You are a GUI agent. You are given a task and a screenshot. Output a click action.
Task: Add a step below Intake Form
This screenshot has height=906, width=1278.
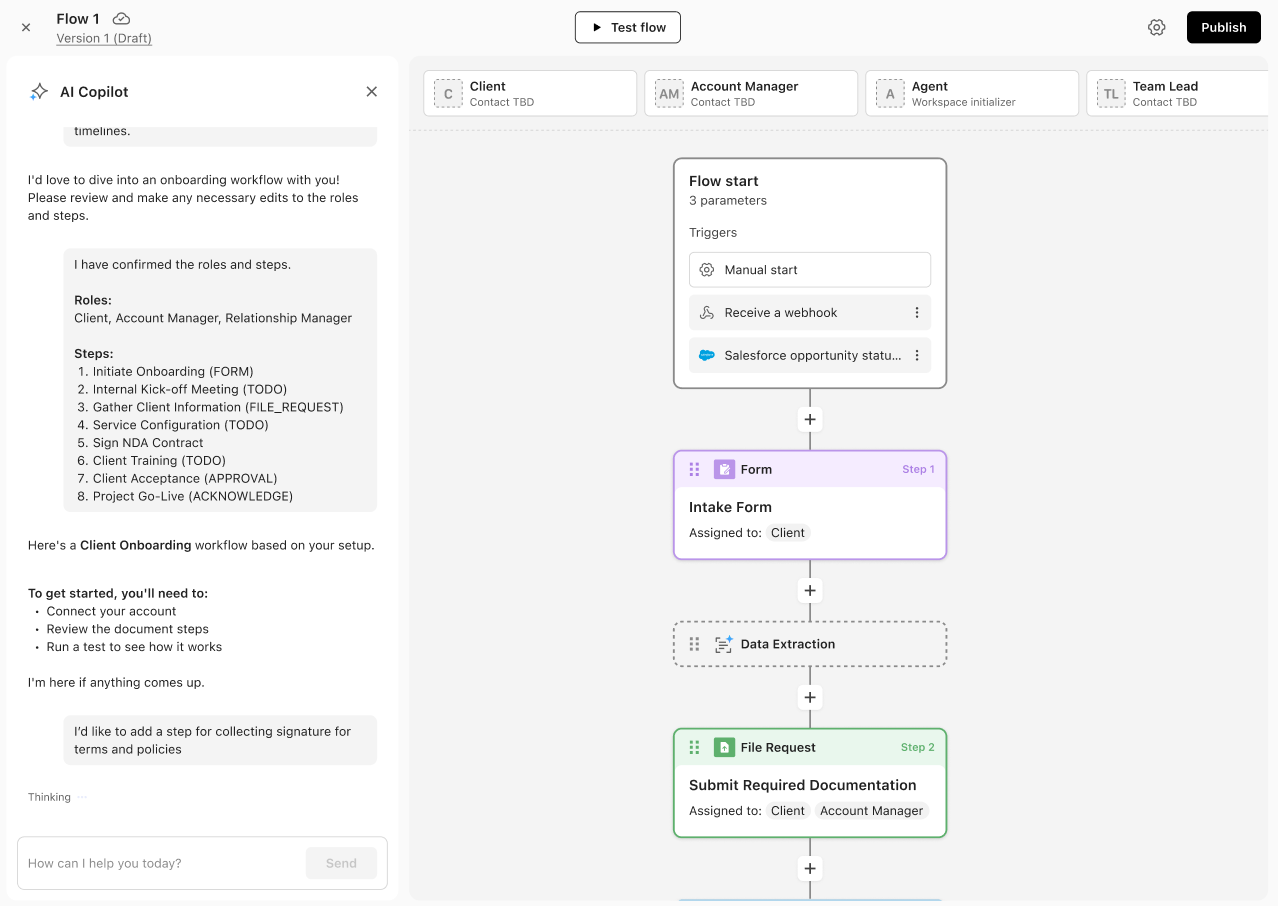pyautogui.click(x=810, y=590)
